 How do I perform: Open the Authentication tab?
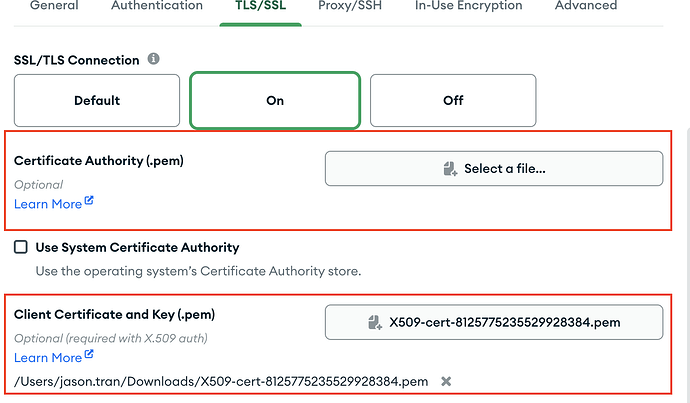[x=157, y=6]
